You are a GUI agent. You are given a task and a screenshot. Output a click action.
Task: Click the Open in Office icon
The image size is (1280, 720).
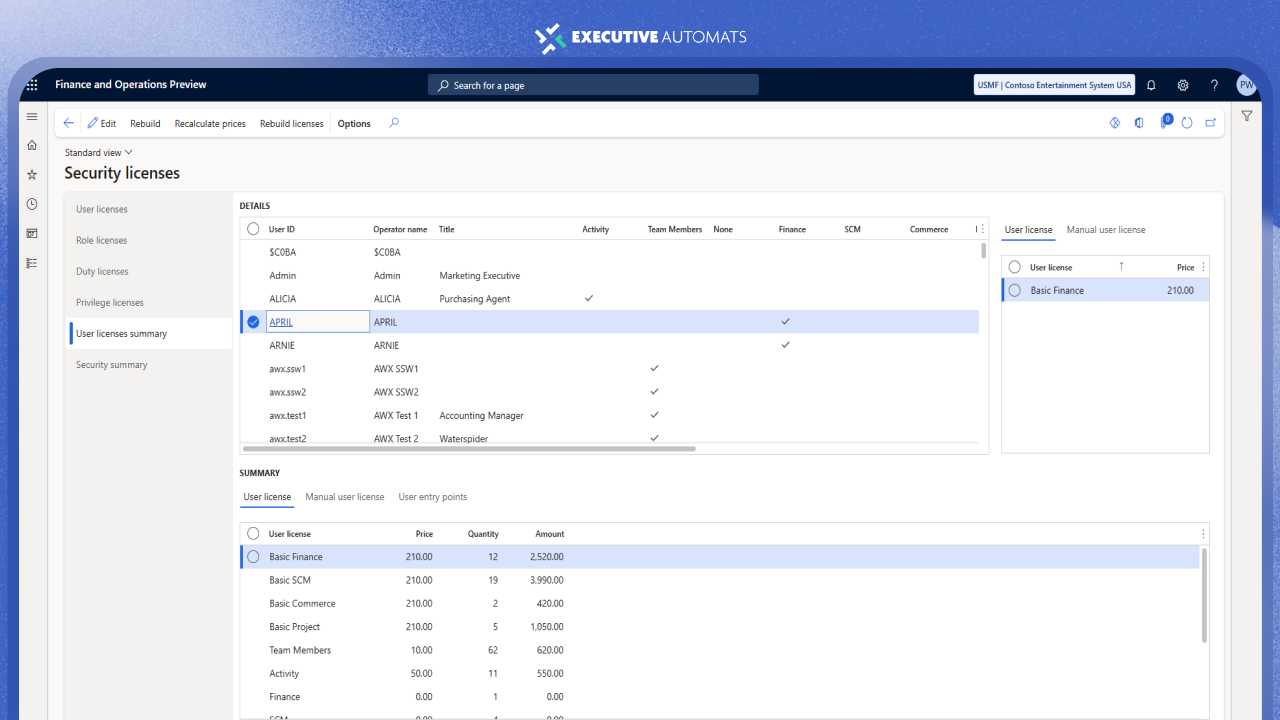(1139, 123)
